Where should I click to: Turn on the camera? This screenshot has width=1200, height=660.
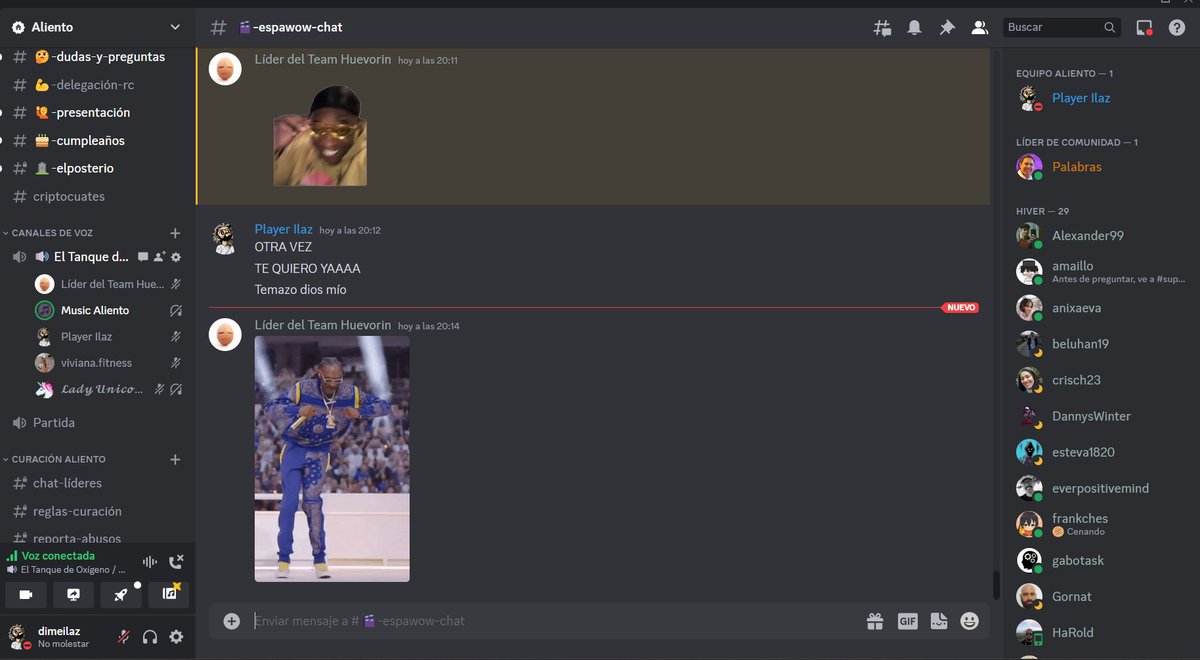(26, 594)
